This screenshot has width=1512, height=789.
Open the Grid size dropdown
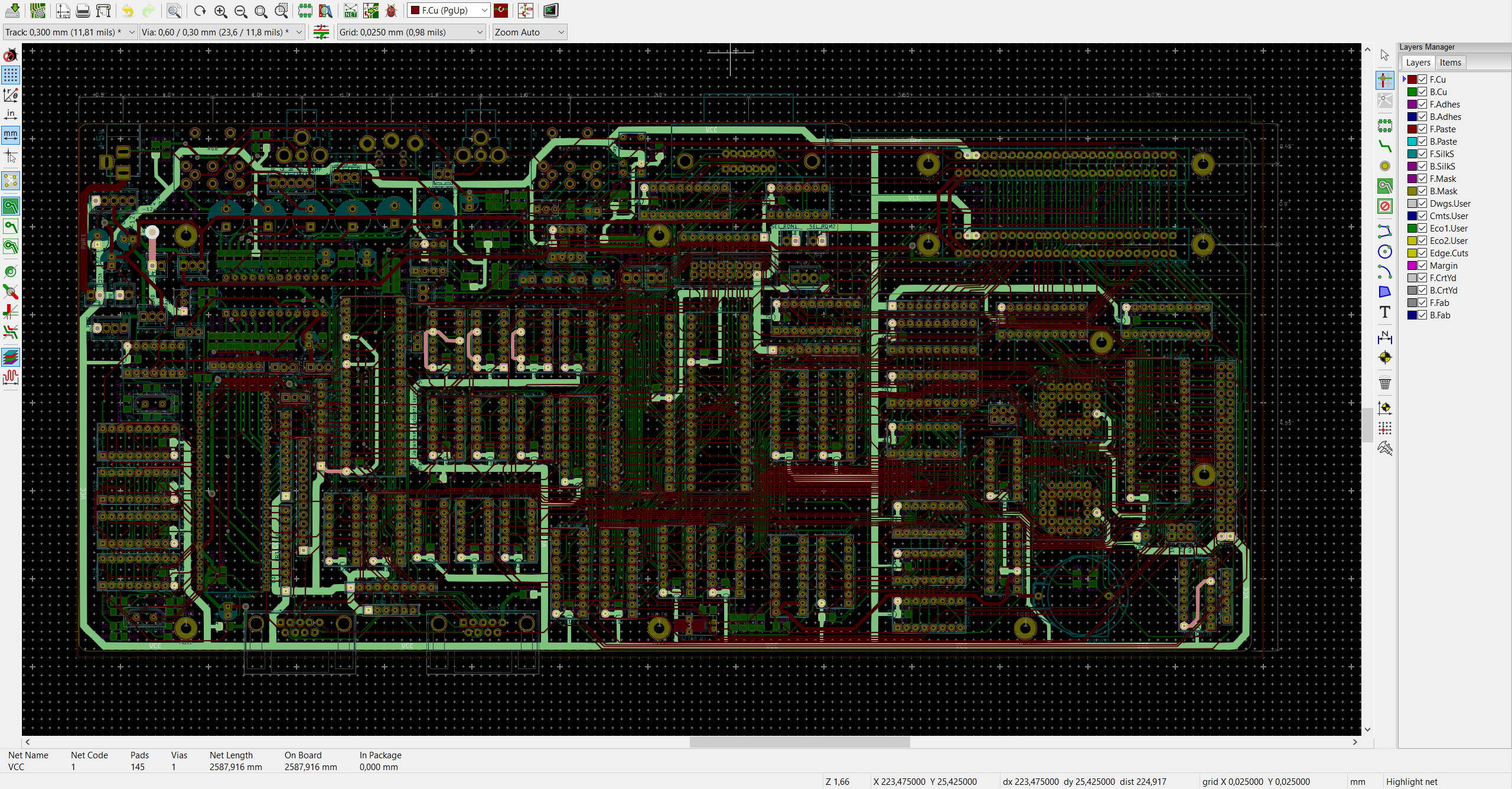411,32
